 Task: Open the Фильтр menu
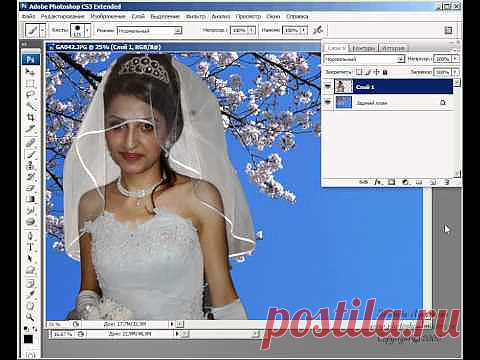click(196, 16)
